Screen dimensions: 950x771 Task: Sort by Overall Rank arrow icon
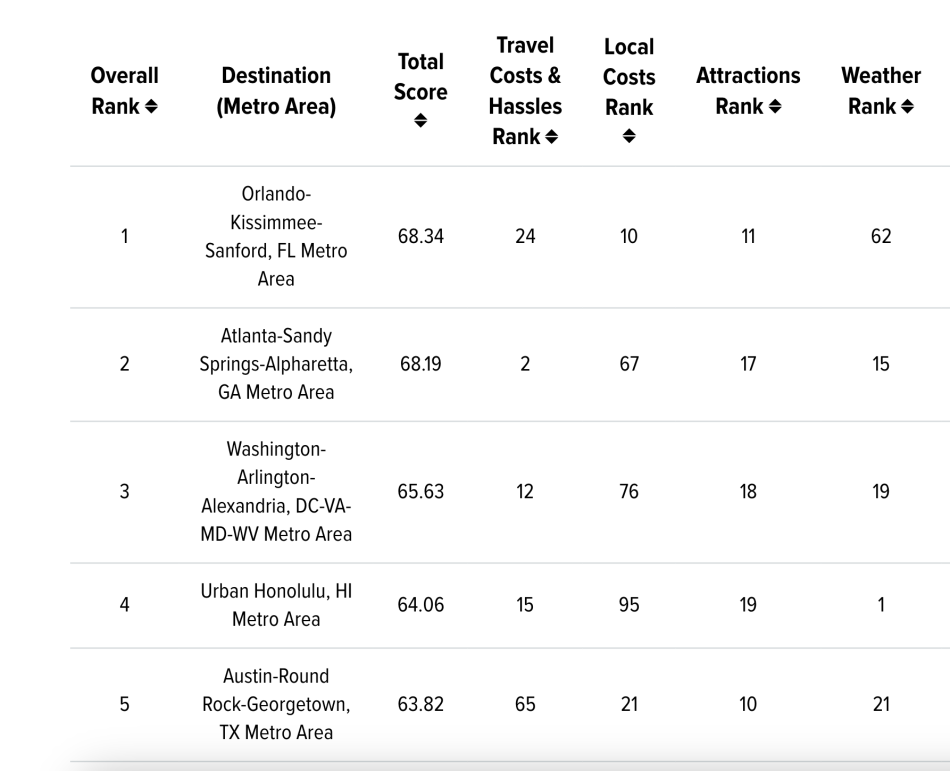click(151, 107)
